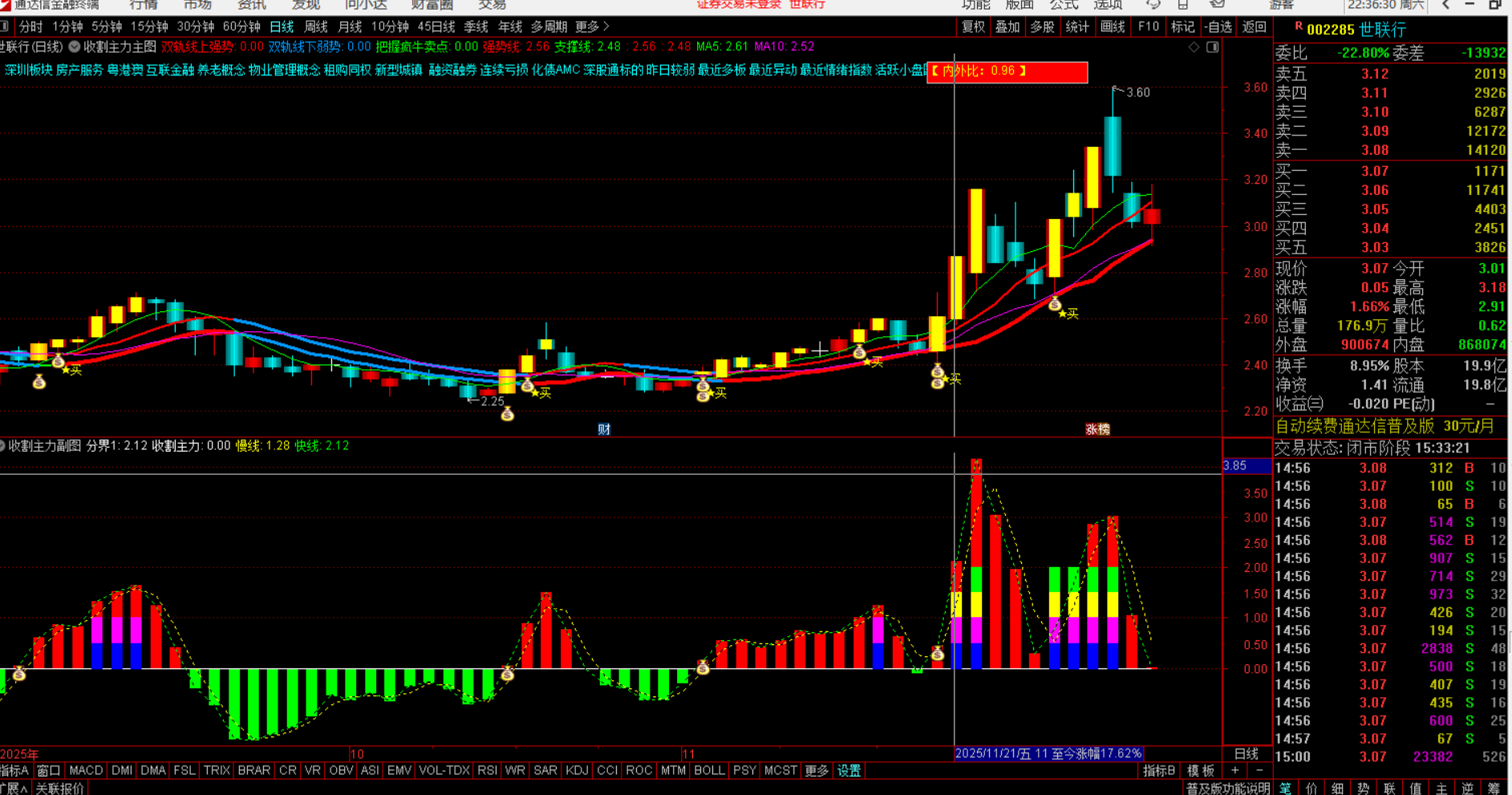1512x795 pixels.
Task: Click the phone icon in the title bar
Action: (x=1182, y=5)
